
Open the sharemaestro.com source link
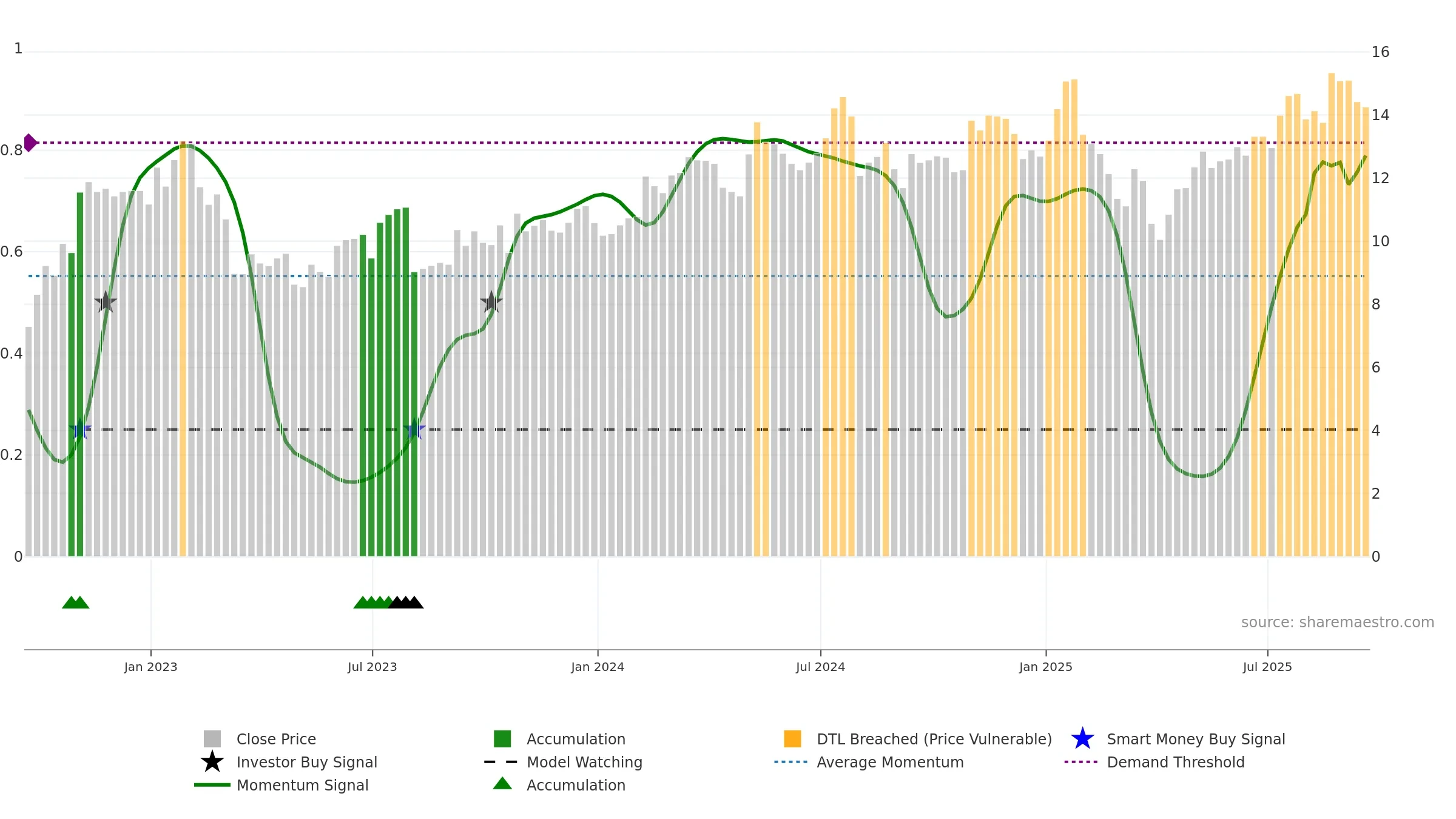tap(1338, 622)
